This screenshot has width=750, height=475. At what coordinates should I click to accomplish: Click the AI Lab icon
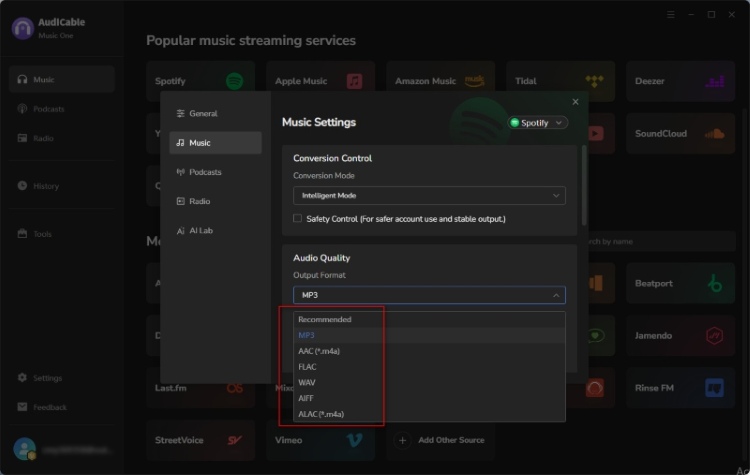[180, 231]
